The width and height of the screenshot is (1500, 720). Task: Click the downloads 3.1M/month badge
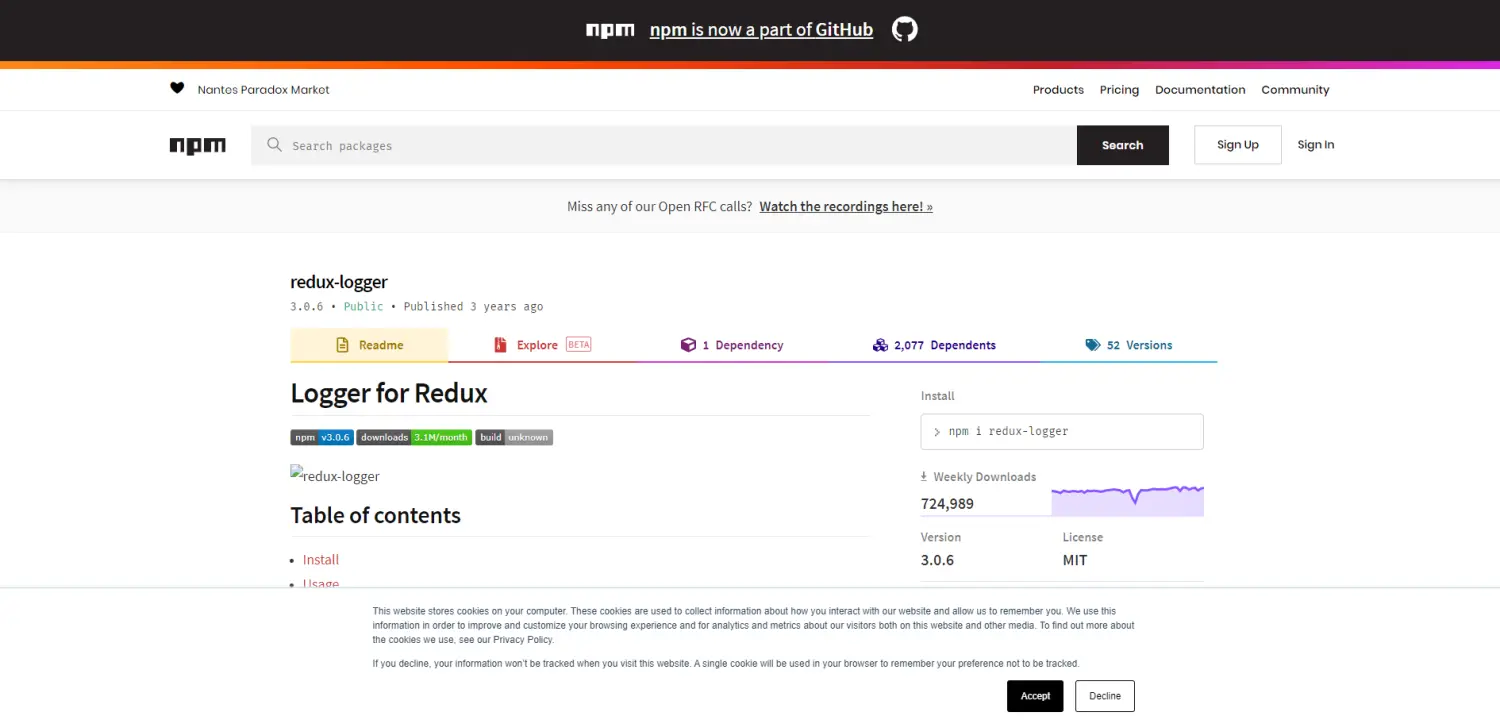pos(414,437)
